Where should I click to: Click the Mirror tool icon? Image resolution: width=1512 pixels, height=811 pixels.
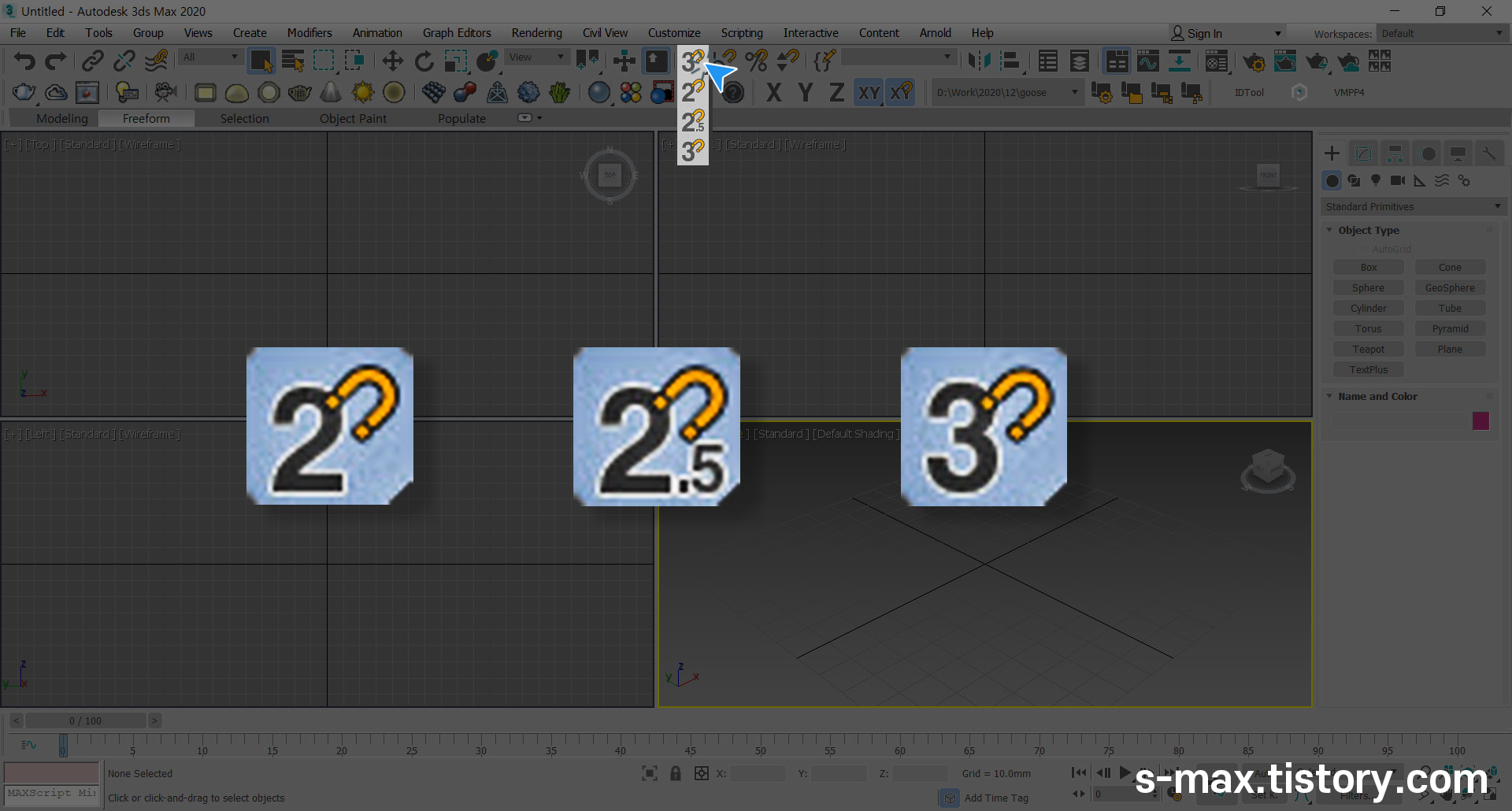point(979,61)
